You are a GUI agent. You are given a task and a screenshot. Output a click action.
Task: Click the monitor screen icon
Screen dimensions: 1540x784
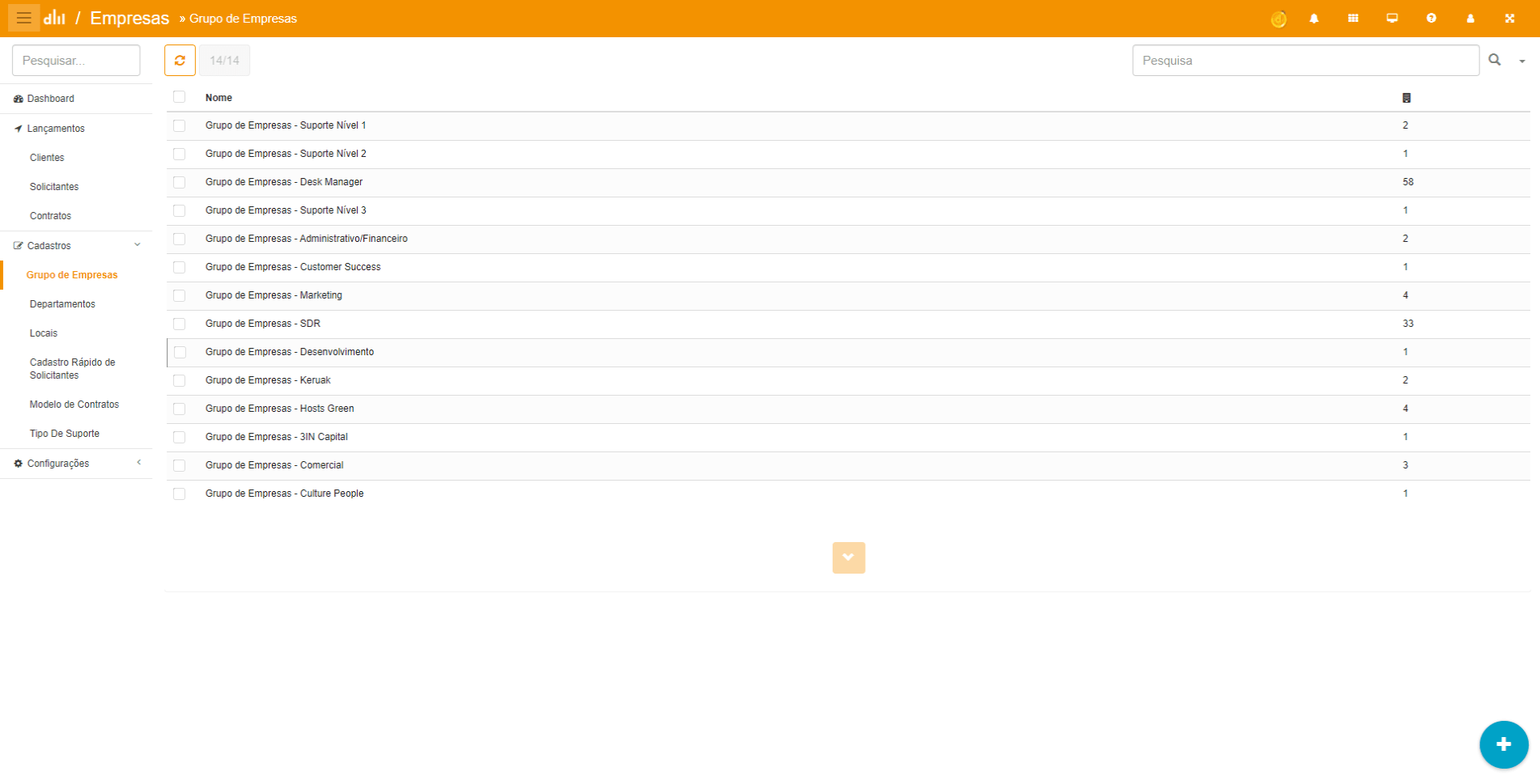1392,19
